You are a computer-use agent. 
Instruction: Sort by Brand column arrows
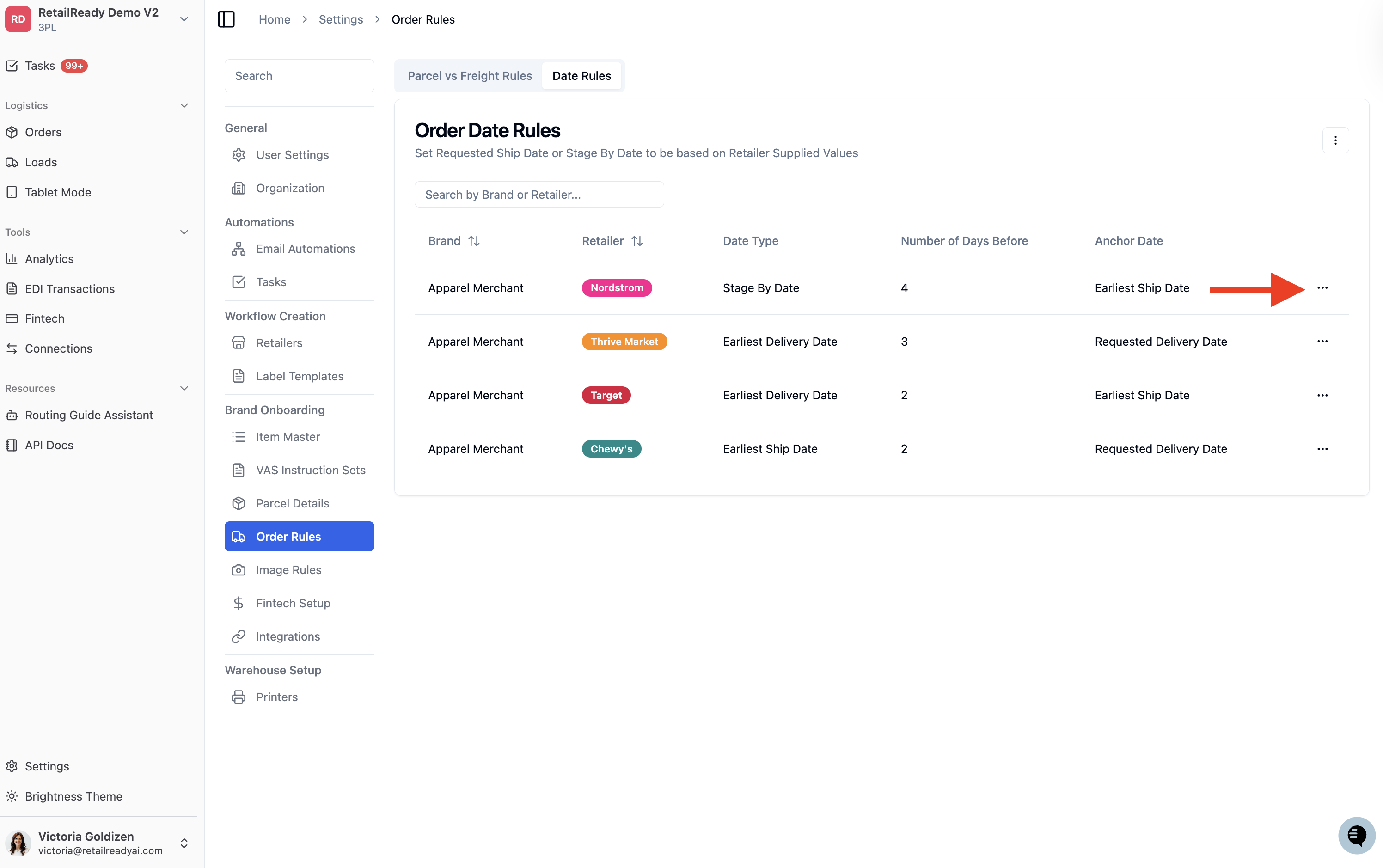coord(474,241)
